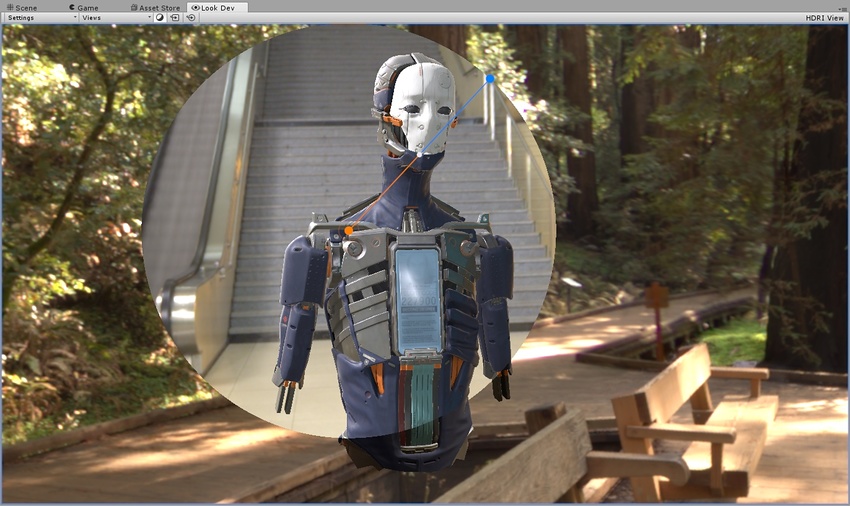Click the robot's glowing chest display panel
The image size is (850, 506).
click(417, 300)
